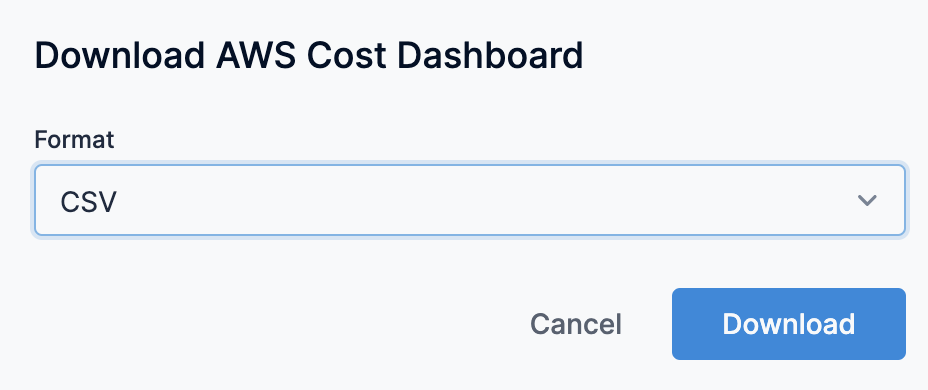Click the CSV value in the dropdown
This screenshot has width=928, height=390.
click(88, 202)
